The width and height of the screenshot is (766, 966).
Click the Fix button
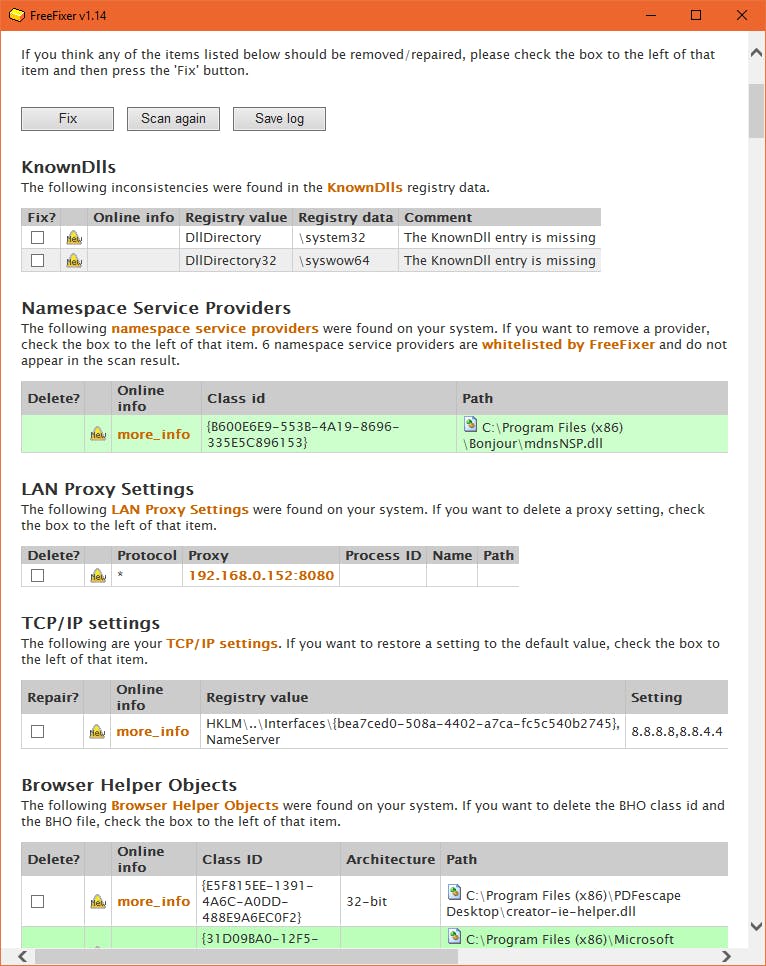point(67,119)
